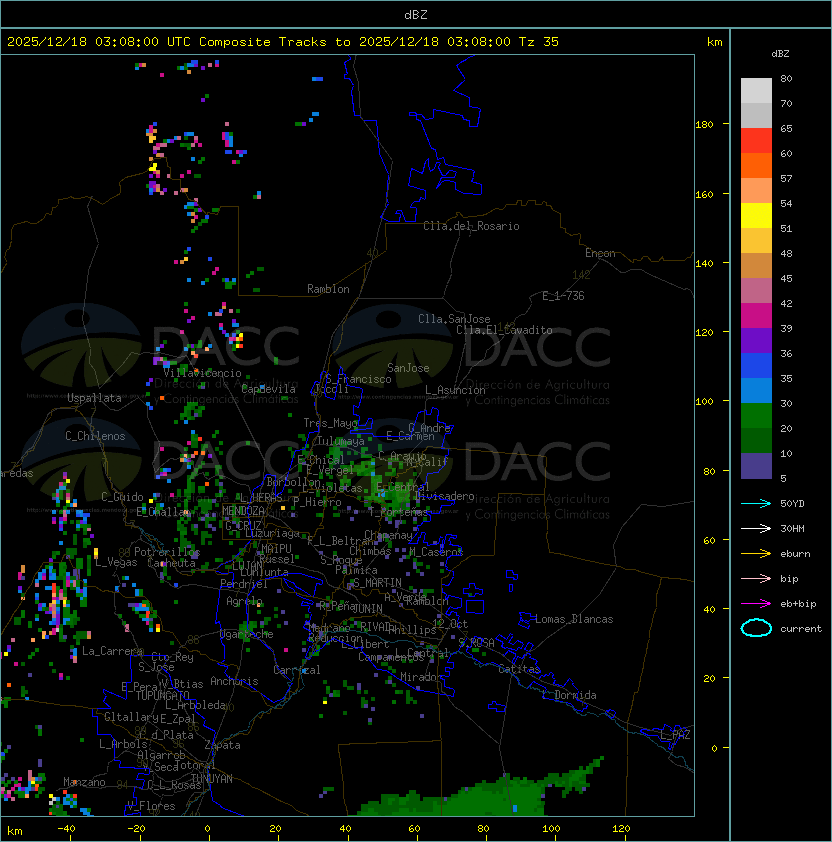This screenshot has width=832, height=842.
Task: Click the C_Chilenos map label
Action: [x=95, y=436]
